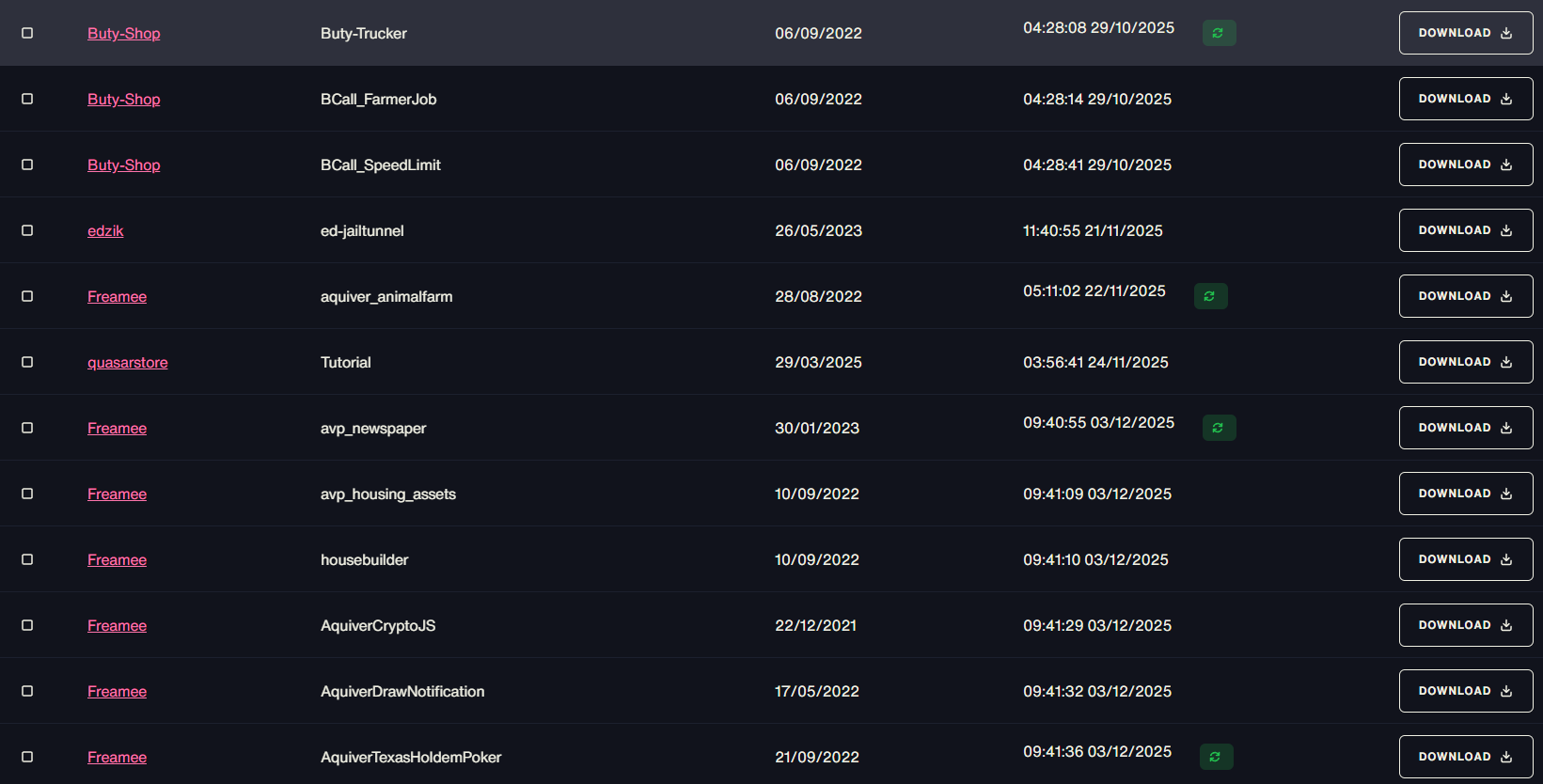The image size is (1543, 784).
Task: Tick the AquiverCryptoJS row checkbox
Action: click(27, 625)
